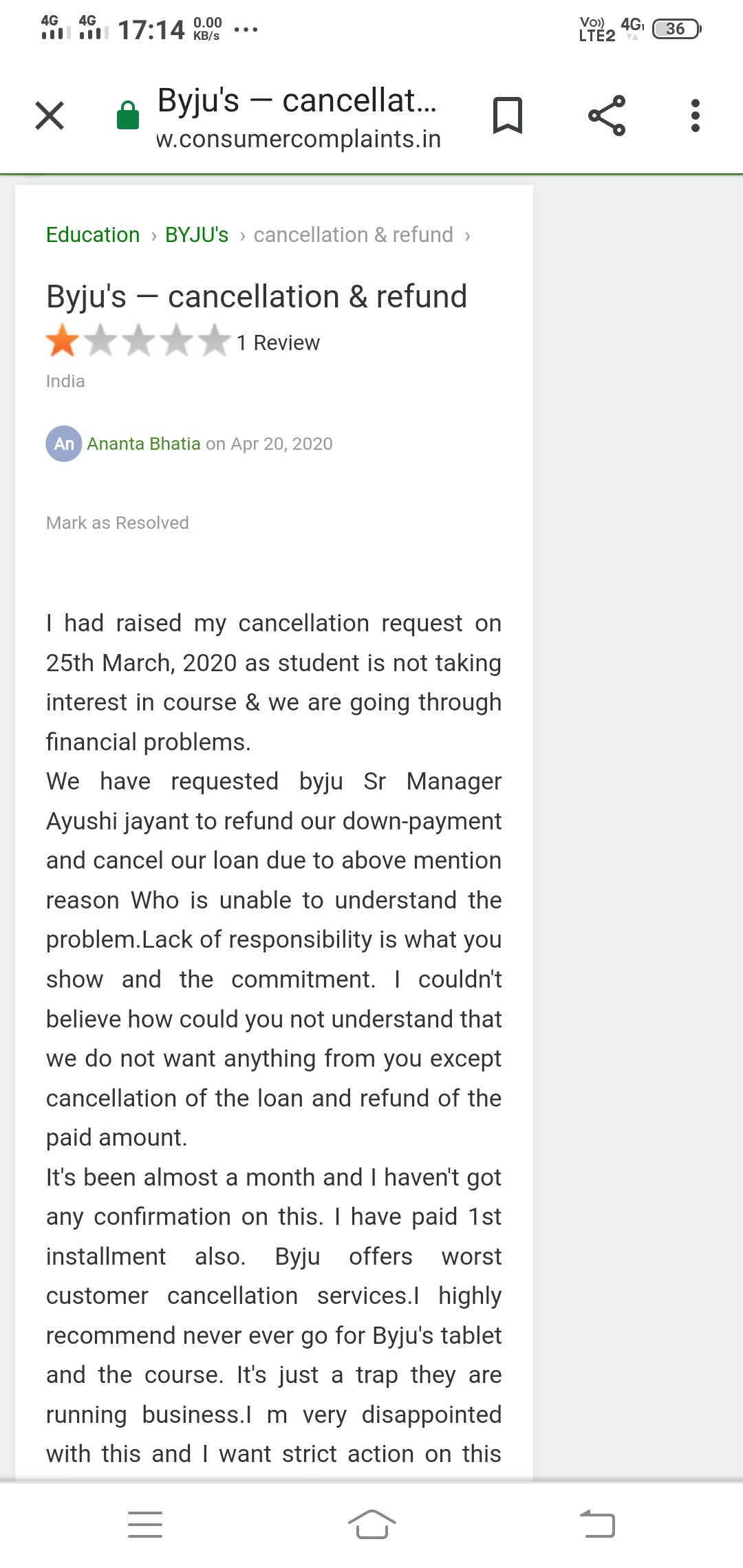Tap the An user avatar
743x1568 pixels.
[64, 444]
